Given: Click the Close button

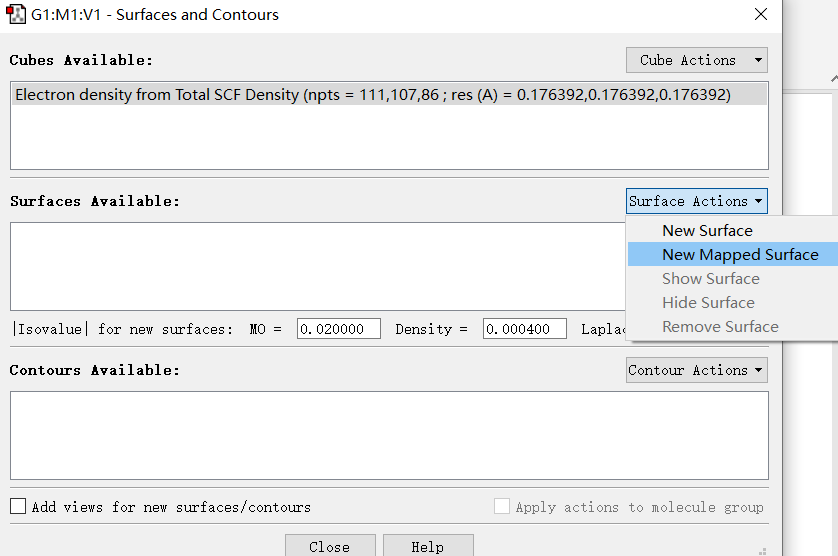Looking at the screenshot, I should coord(330,546).
